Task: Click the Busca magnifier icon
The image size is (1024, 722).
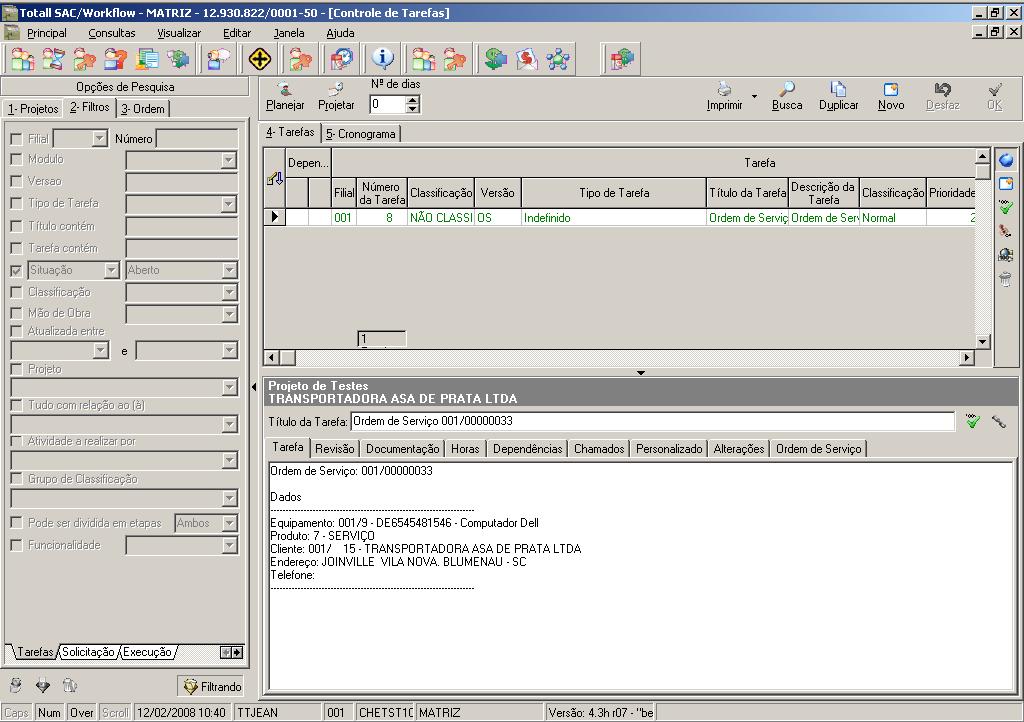Action: [x=787, y=89]
